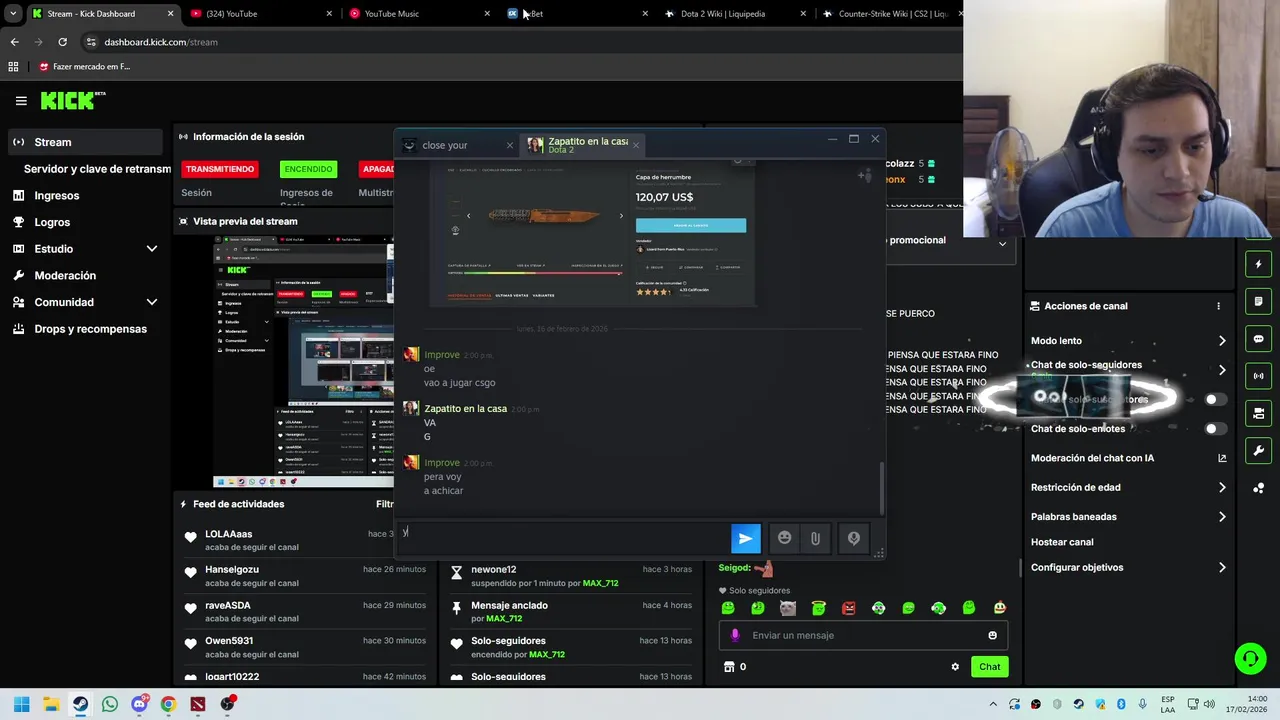
Task: Switch to 'close your' Steam chat tab
Action: tap(458, 145)
